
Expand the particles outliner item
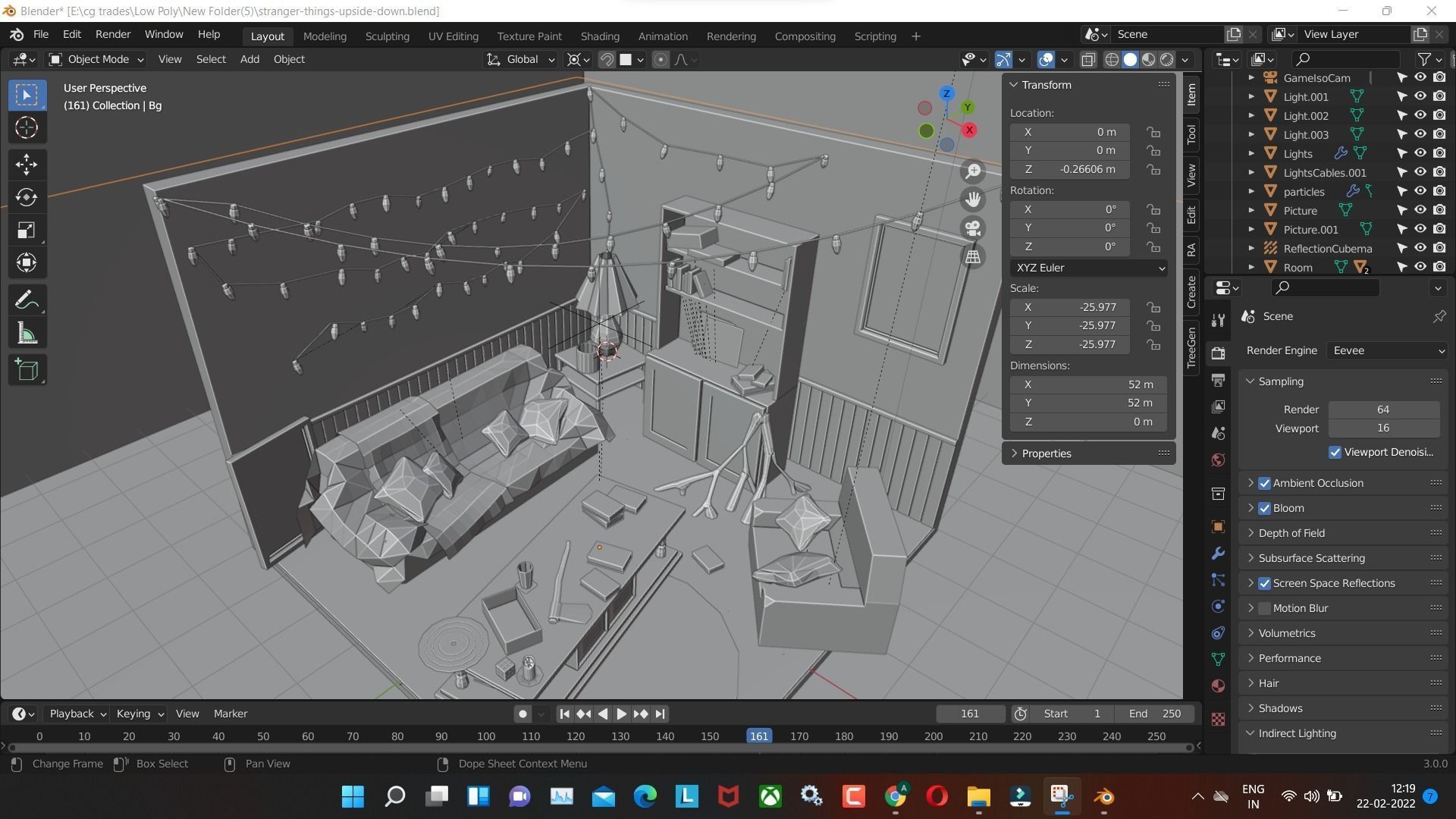(1251, 191)
